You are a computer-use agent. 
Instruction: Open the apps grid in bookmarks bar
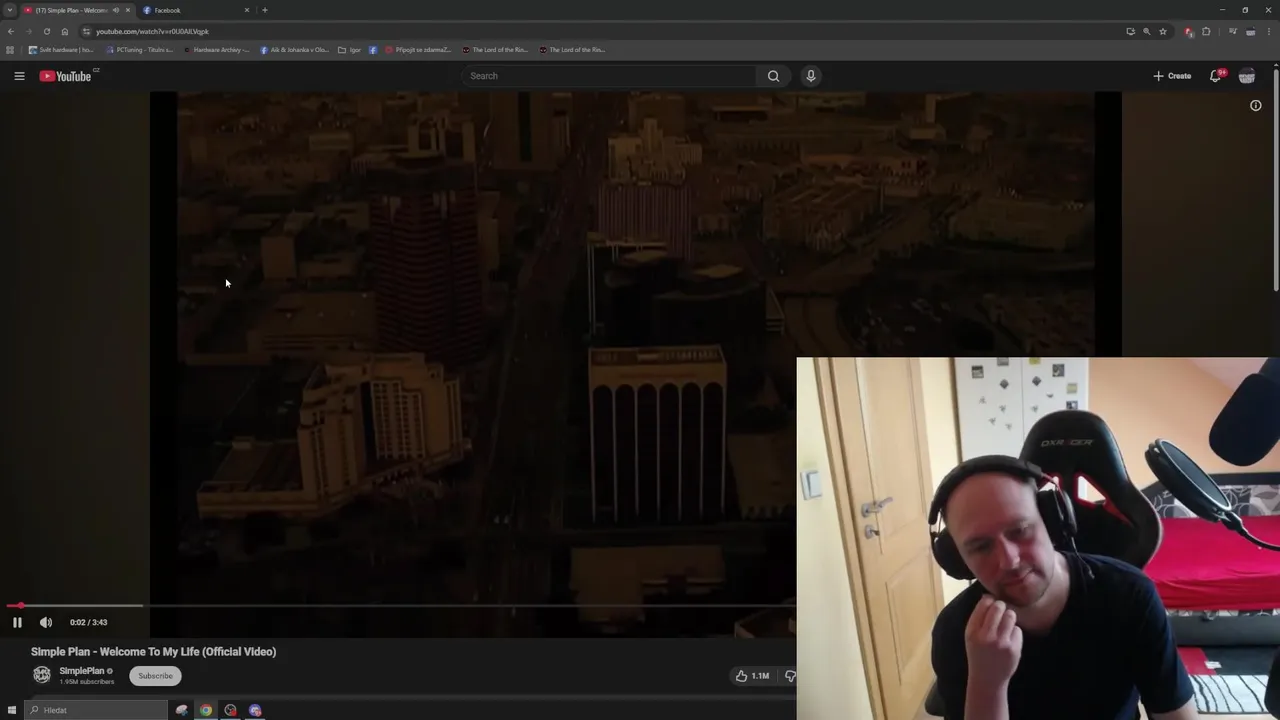pyautogui.click(x=10, y=50)
